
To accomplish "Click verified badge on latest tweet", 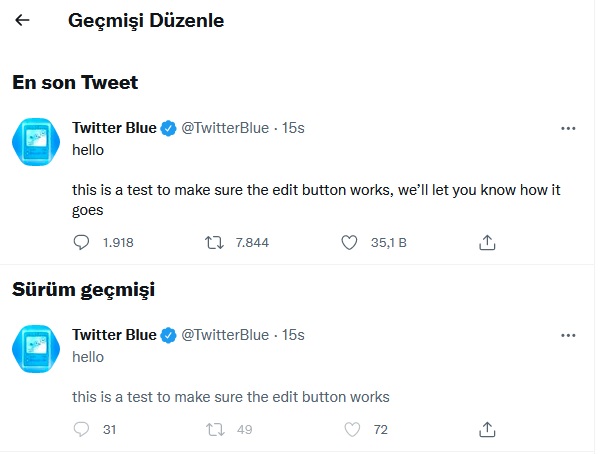I will [x=168, y=128].
